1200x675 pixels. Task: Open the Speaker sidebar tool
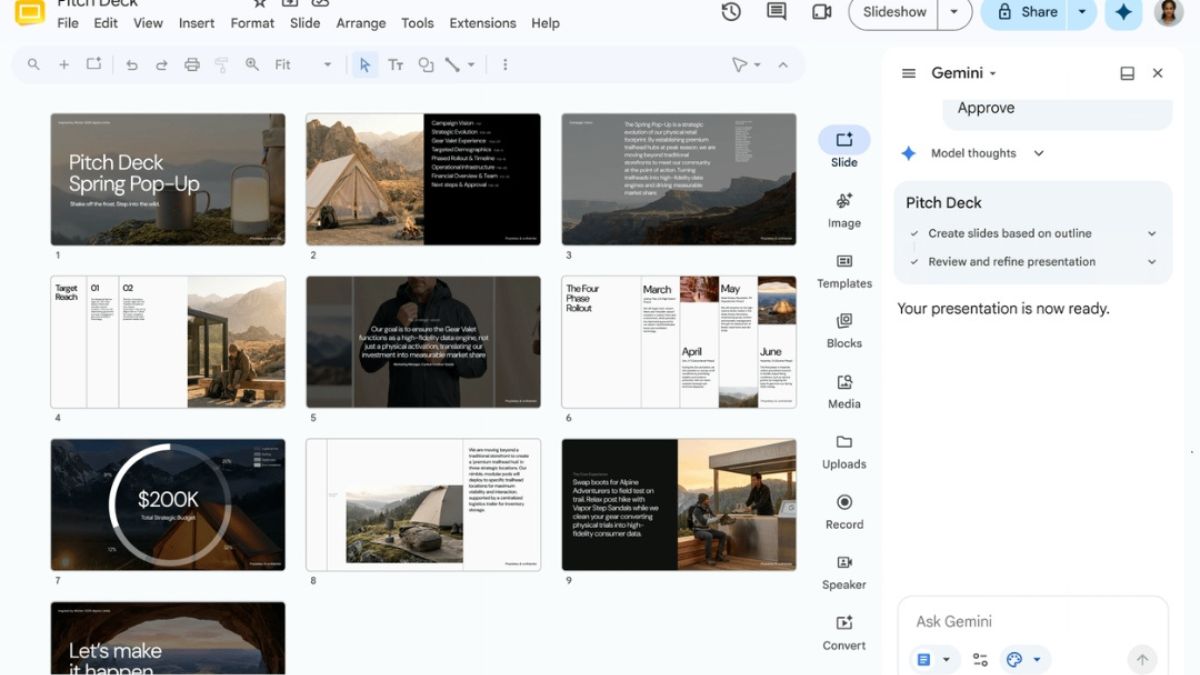(x=844, y=572)
